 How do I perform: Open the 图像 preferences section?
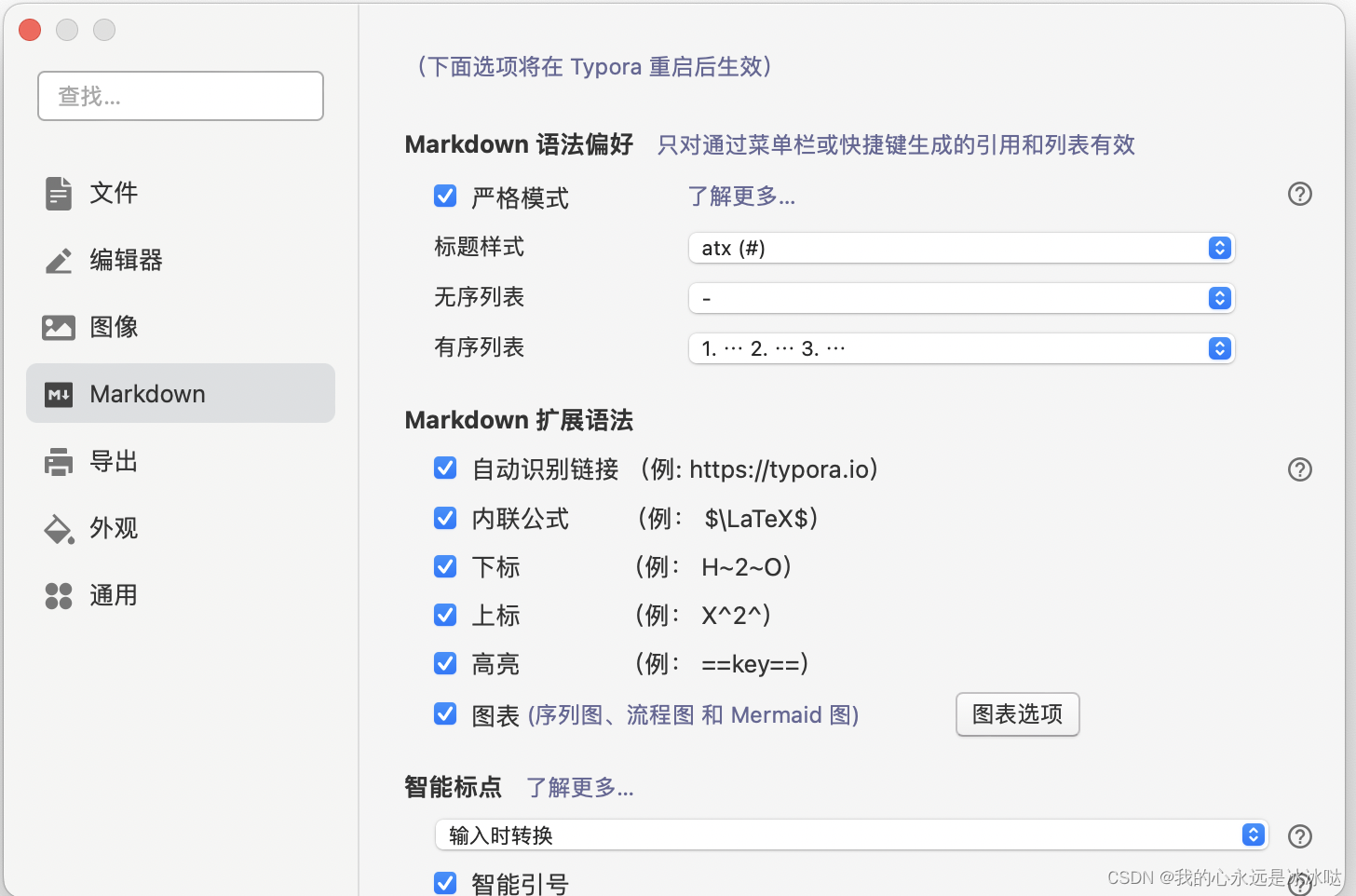pyautogui.click(x=181, y=328)
